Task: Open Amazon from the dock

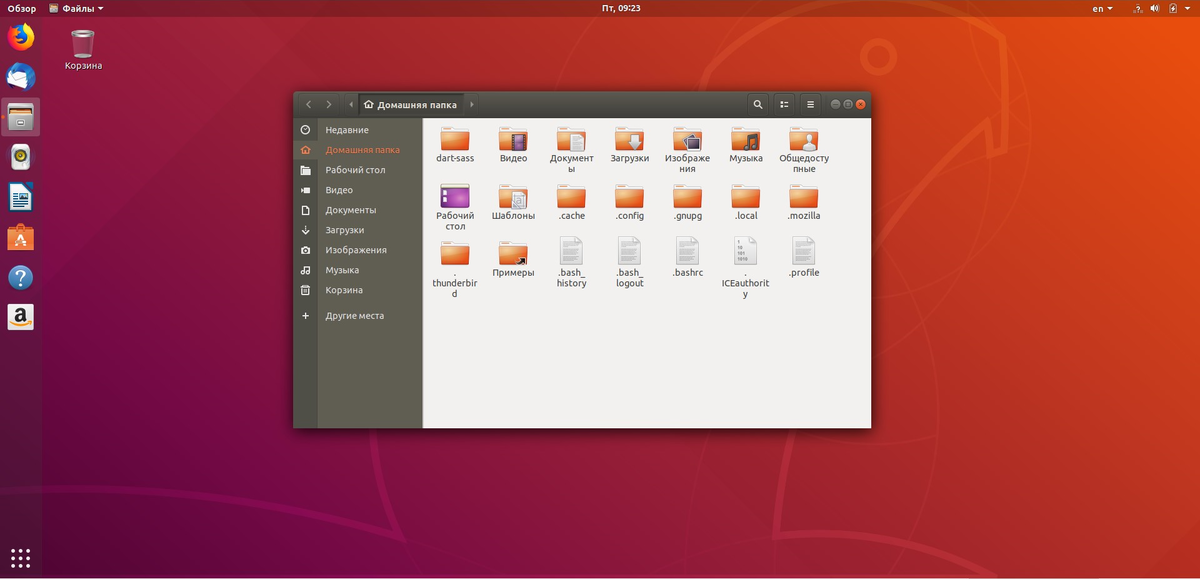Action: pyautogui.click(x=21, y=317)
